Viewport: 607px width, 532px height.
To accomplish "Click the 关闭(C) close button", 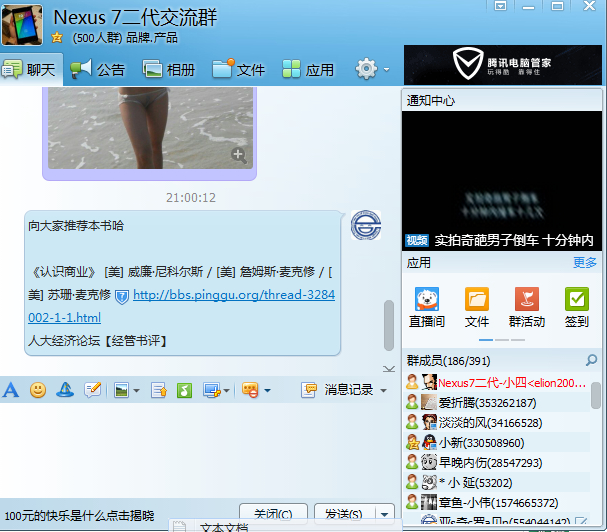I will coord(273,514).
